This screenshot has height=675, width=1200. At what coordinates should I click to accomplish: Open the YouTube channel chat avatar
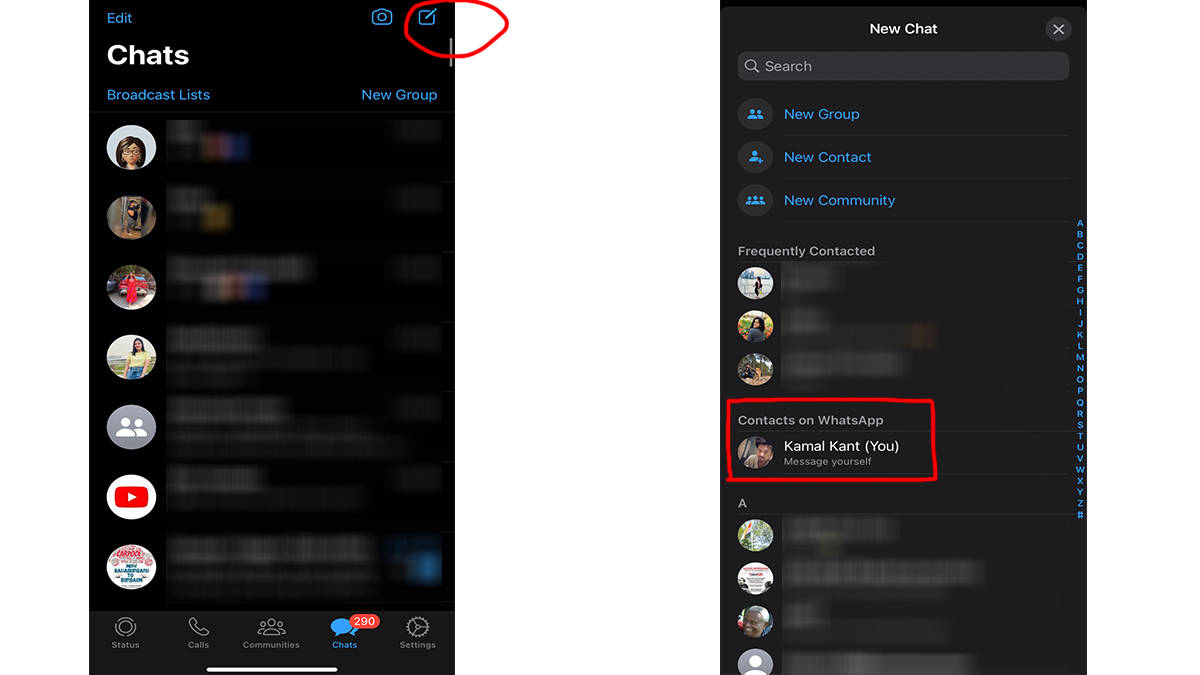(x=131, y=497)
